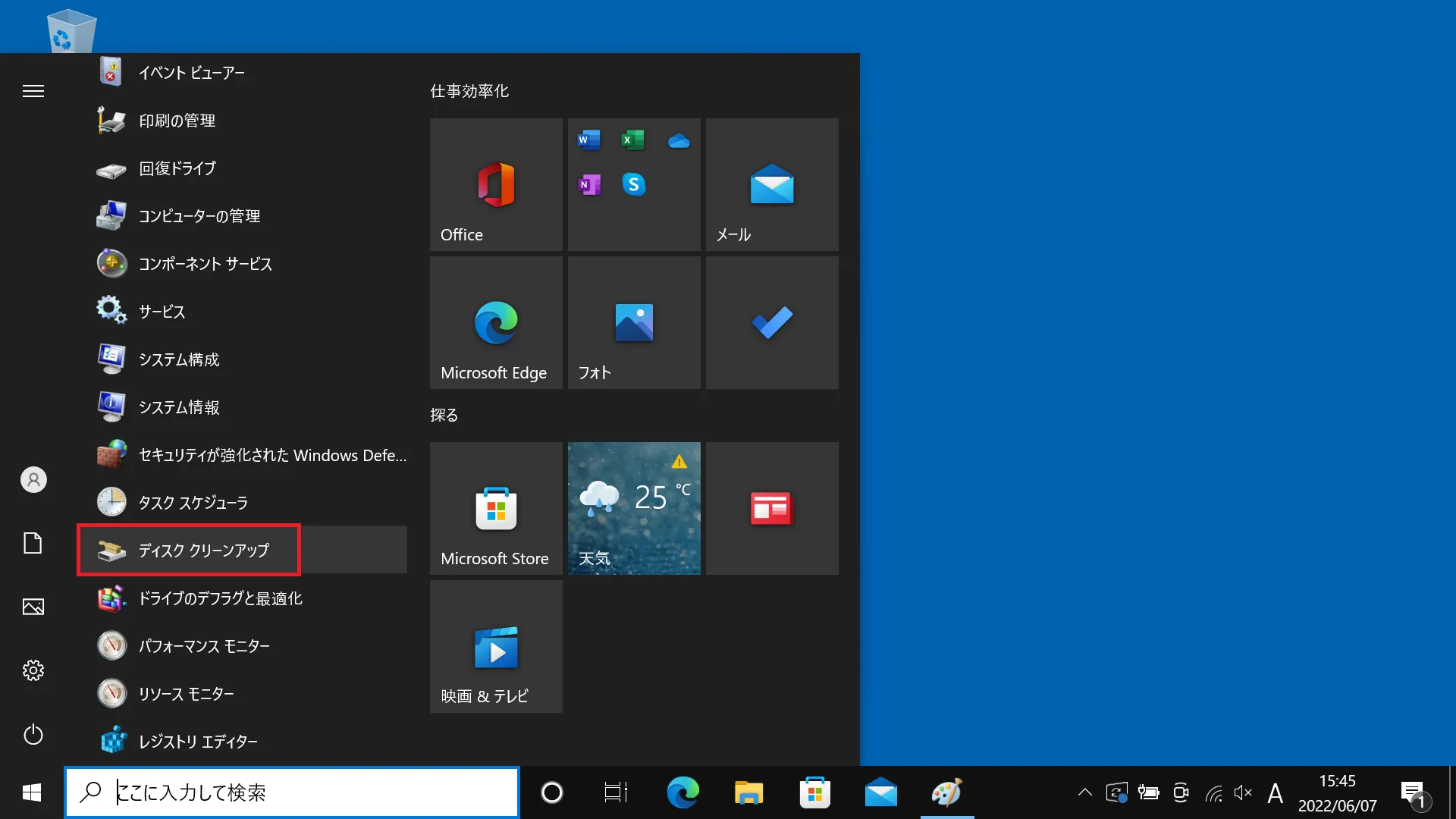Open Microsoft Store app
The height and width of the screenshot is (819, 1456).
coord(495,508)
